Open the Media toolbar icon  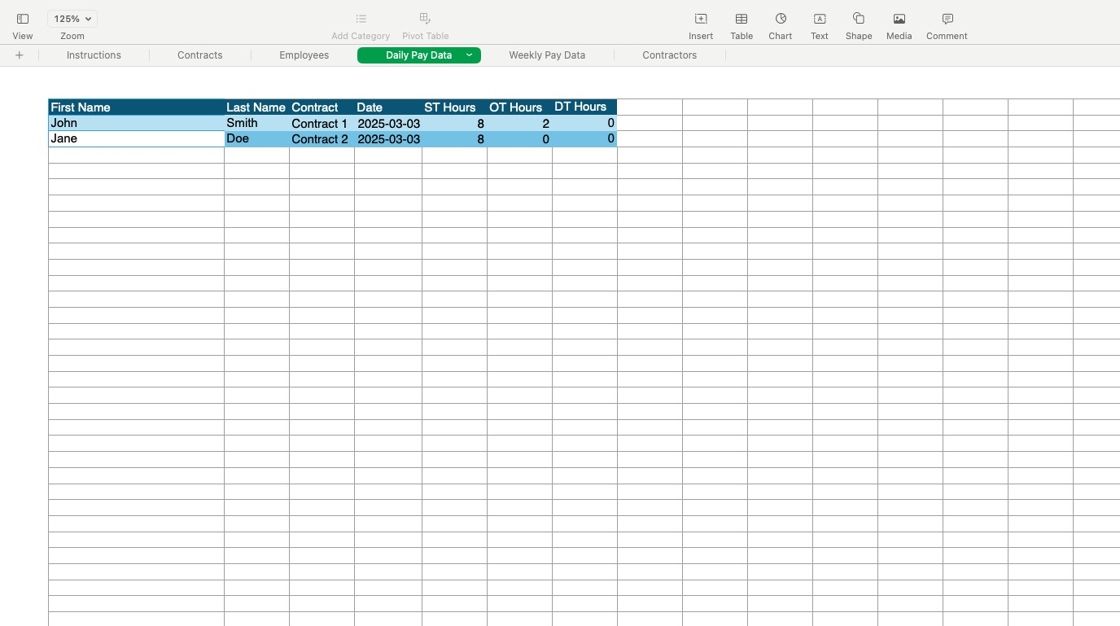tap(899, 19)
